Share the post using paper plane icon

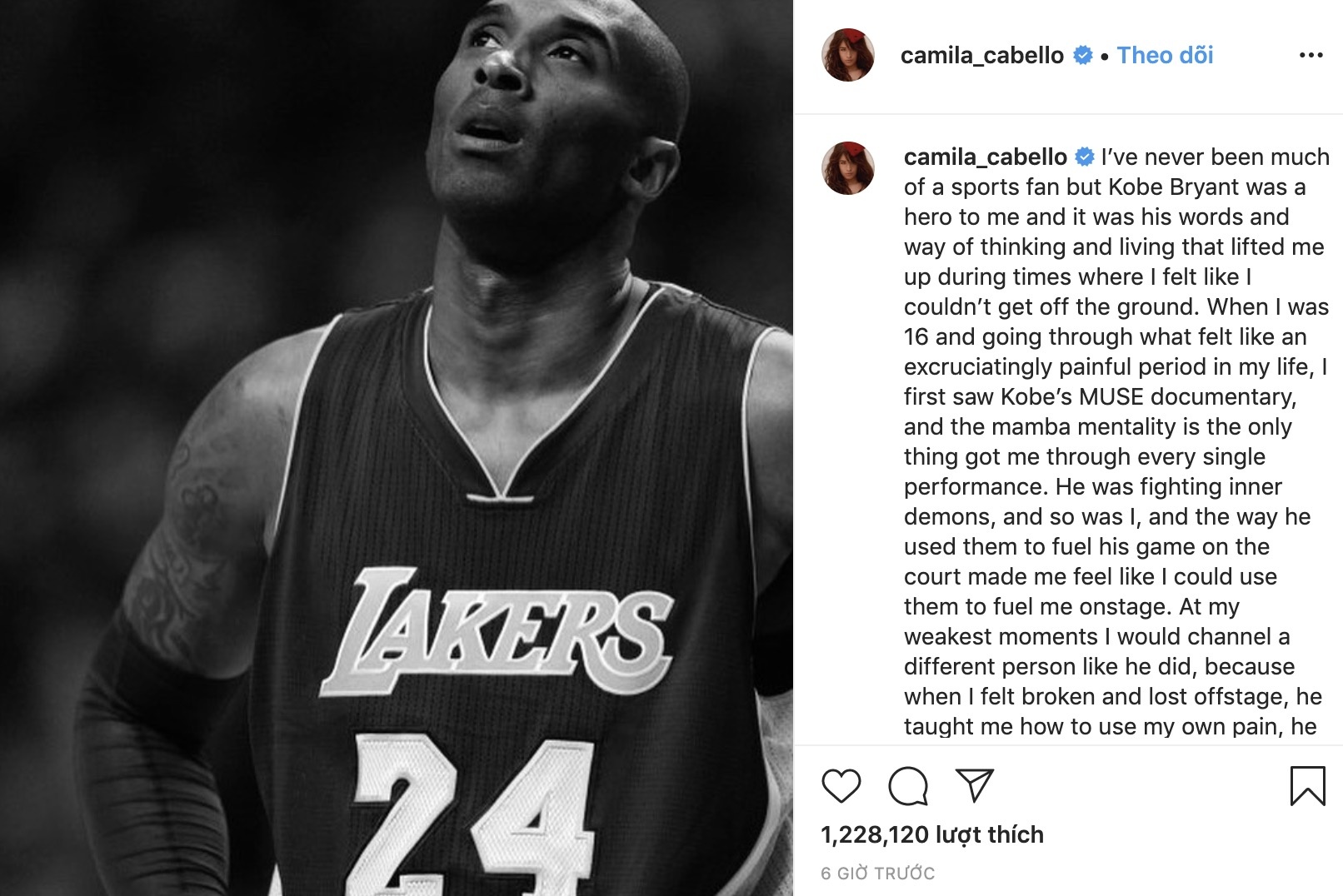click(975, 784)
